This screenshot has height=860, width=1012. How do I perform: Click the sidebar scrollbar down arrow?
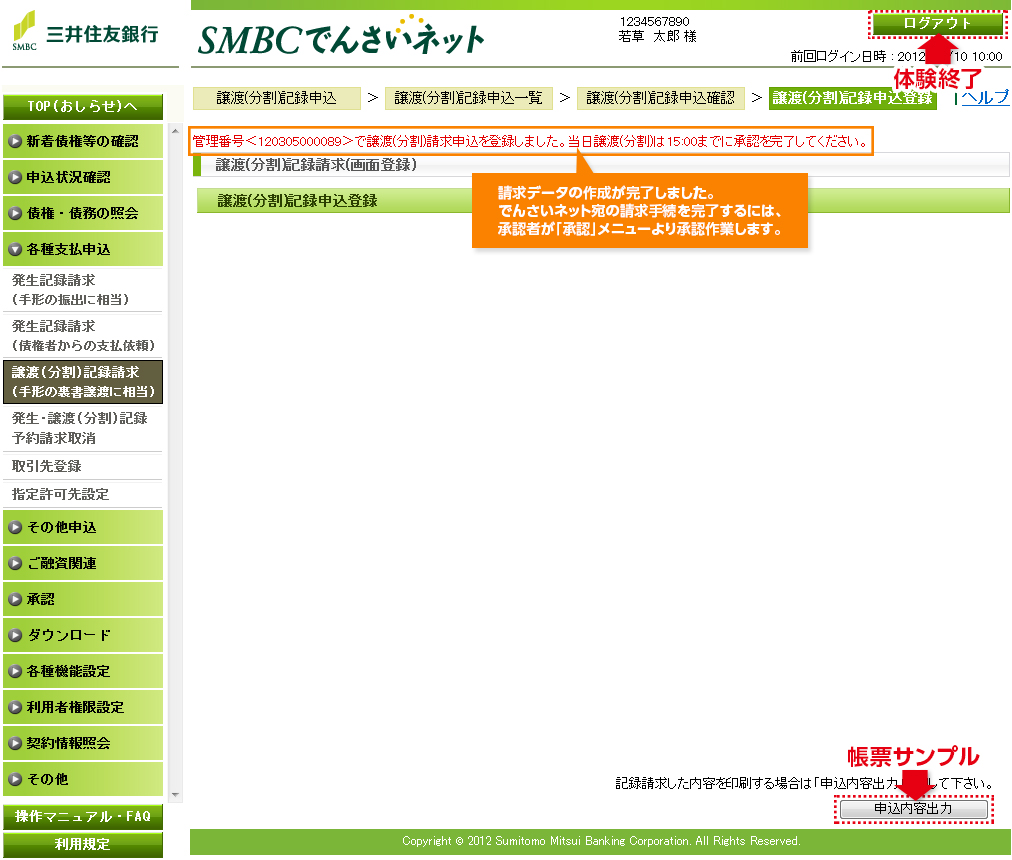tap(175, 795)
